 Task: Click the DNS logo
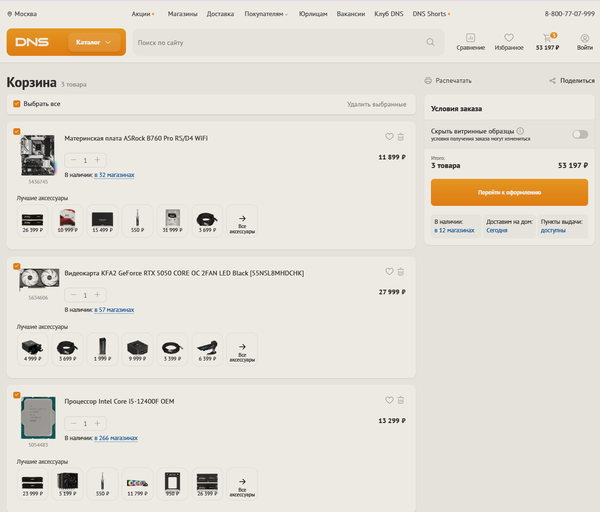(32, 42)
